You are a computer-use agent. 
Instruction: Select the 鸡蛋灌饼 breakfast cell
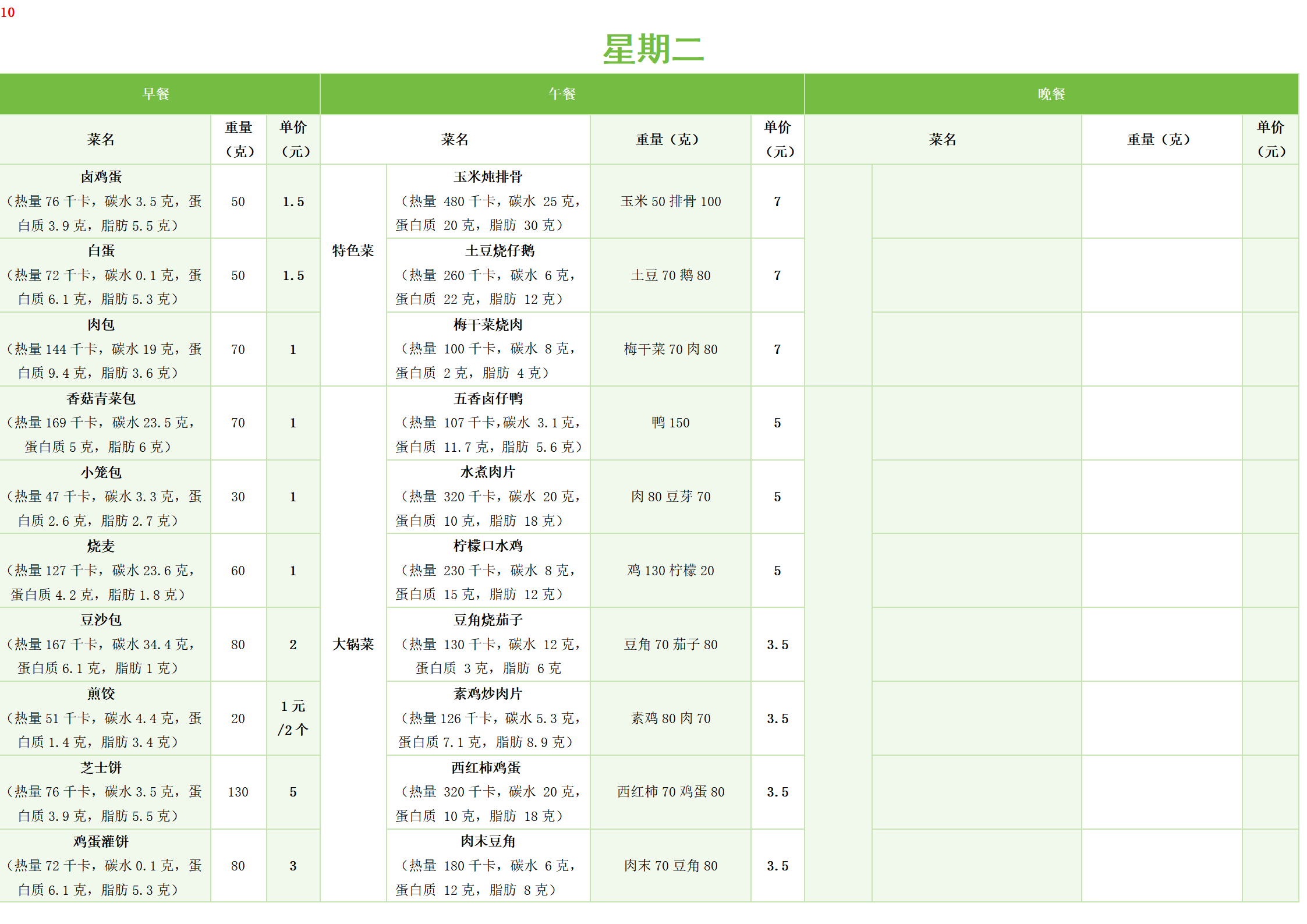point(102,866)
